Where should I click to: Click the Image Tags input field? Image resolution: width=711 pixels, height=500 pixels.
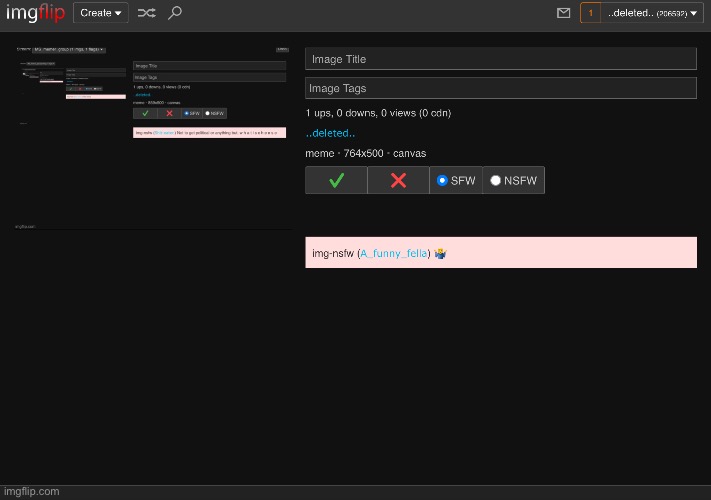pos(500,88)
